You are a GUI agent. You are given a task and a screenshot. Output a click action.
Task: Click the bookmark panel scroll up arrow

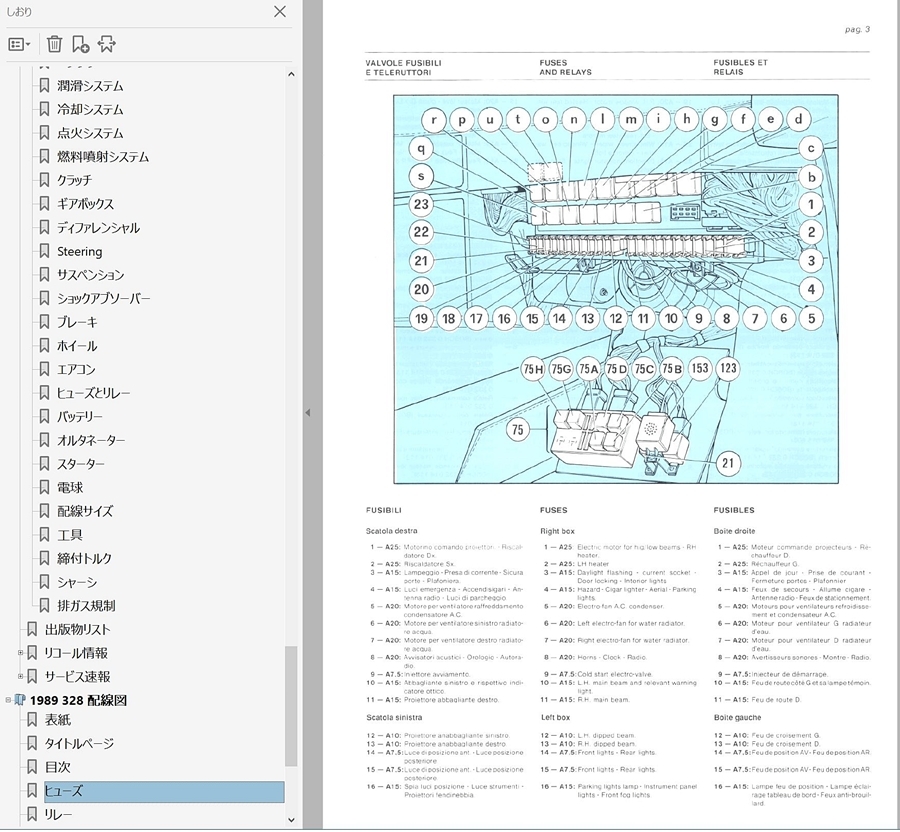pos(291,75)
